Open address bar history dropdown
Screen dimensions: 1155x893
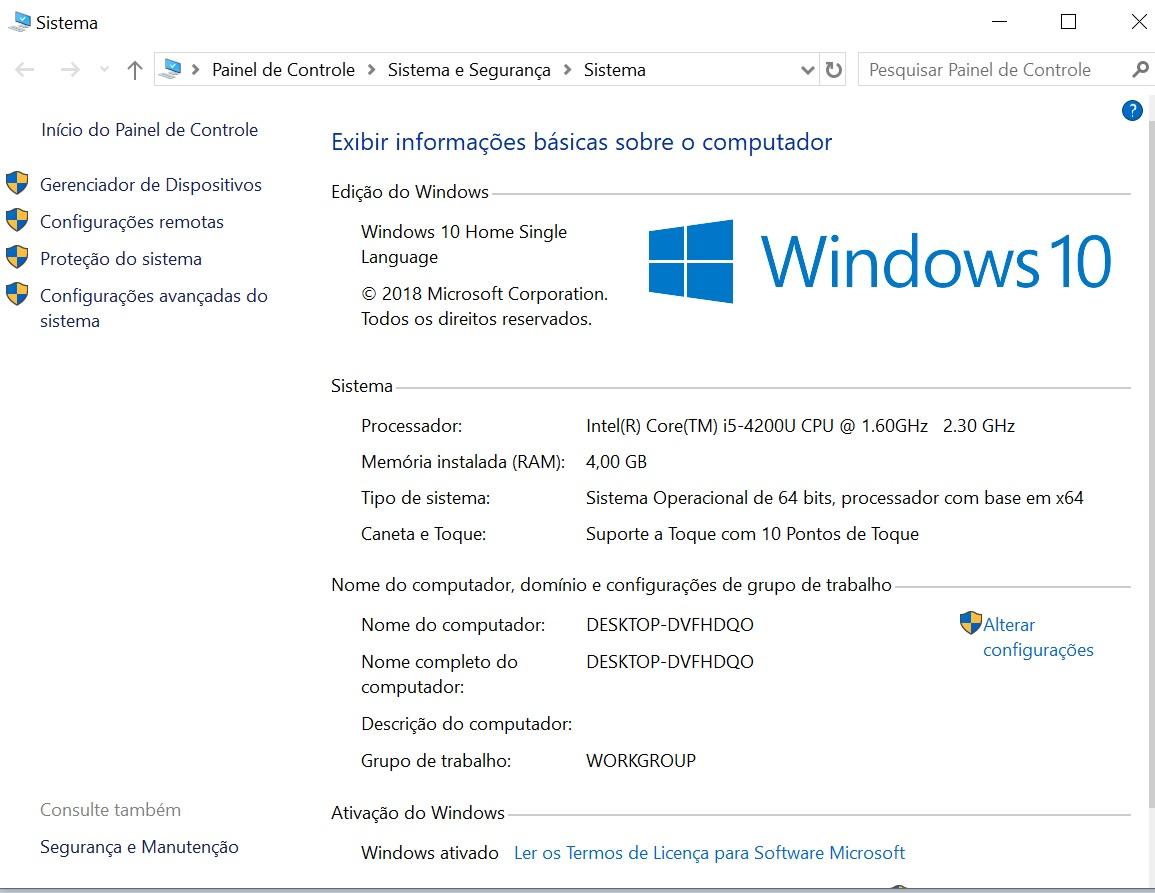tap(807, 70)
